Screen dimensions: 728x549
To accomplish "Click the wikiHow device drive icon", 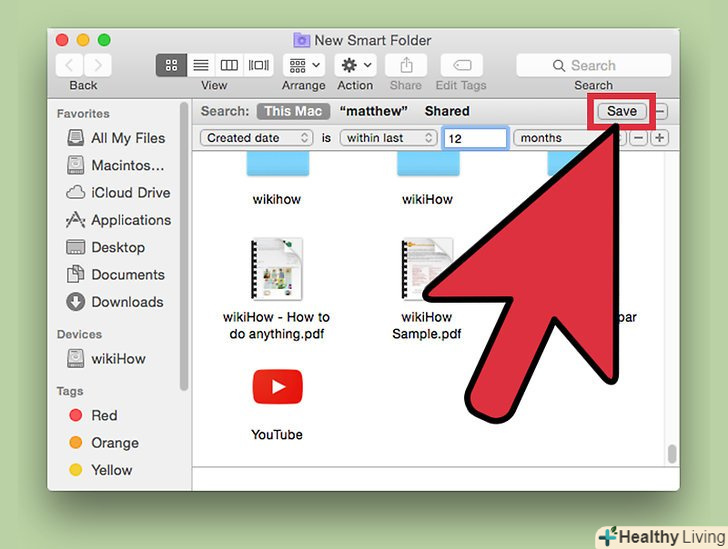I will tap(76, 359).
